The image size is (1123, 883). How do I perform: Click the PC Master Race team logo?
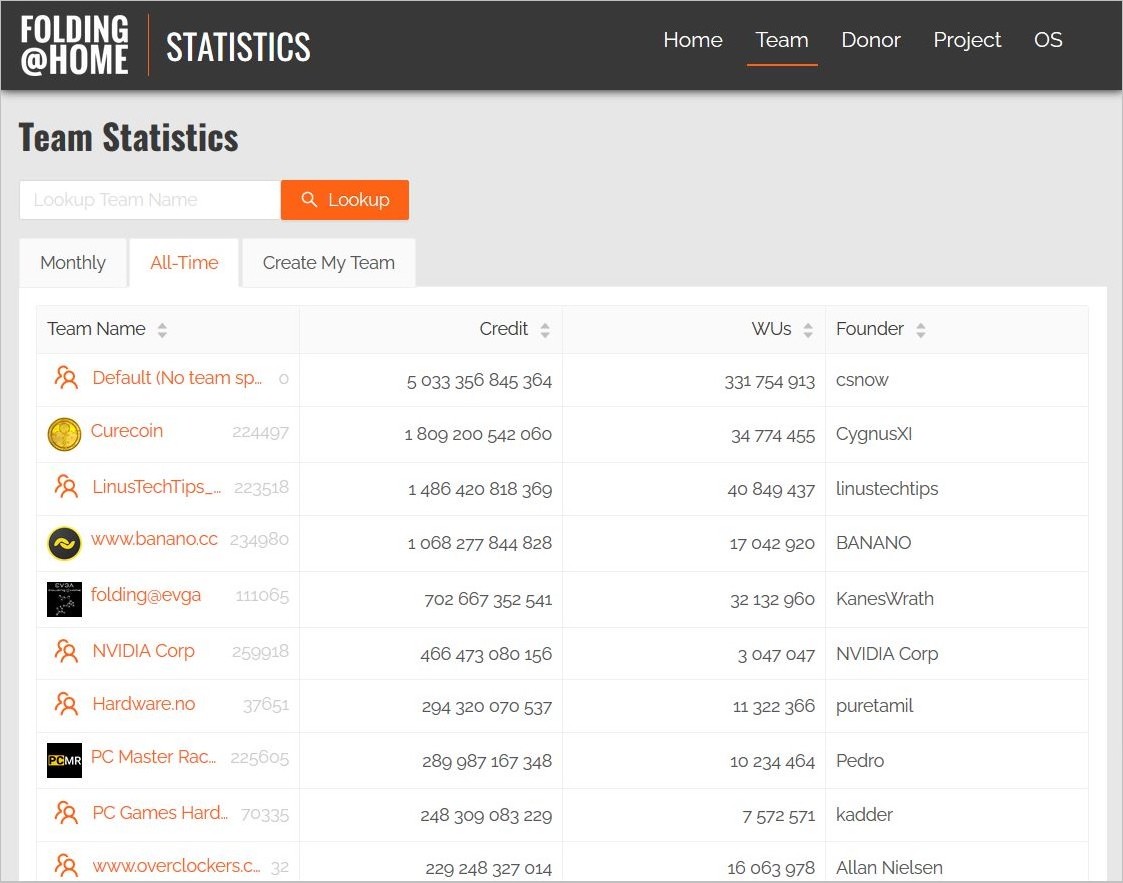click(64, 761)
